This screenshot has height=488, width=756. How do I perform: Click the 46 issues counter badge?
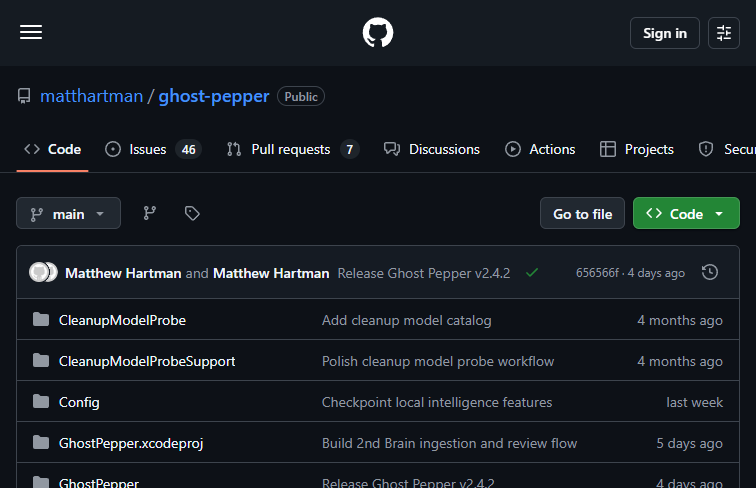point(189,149)
